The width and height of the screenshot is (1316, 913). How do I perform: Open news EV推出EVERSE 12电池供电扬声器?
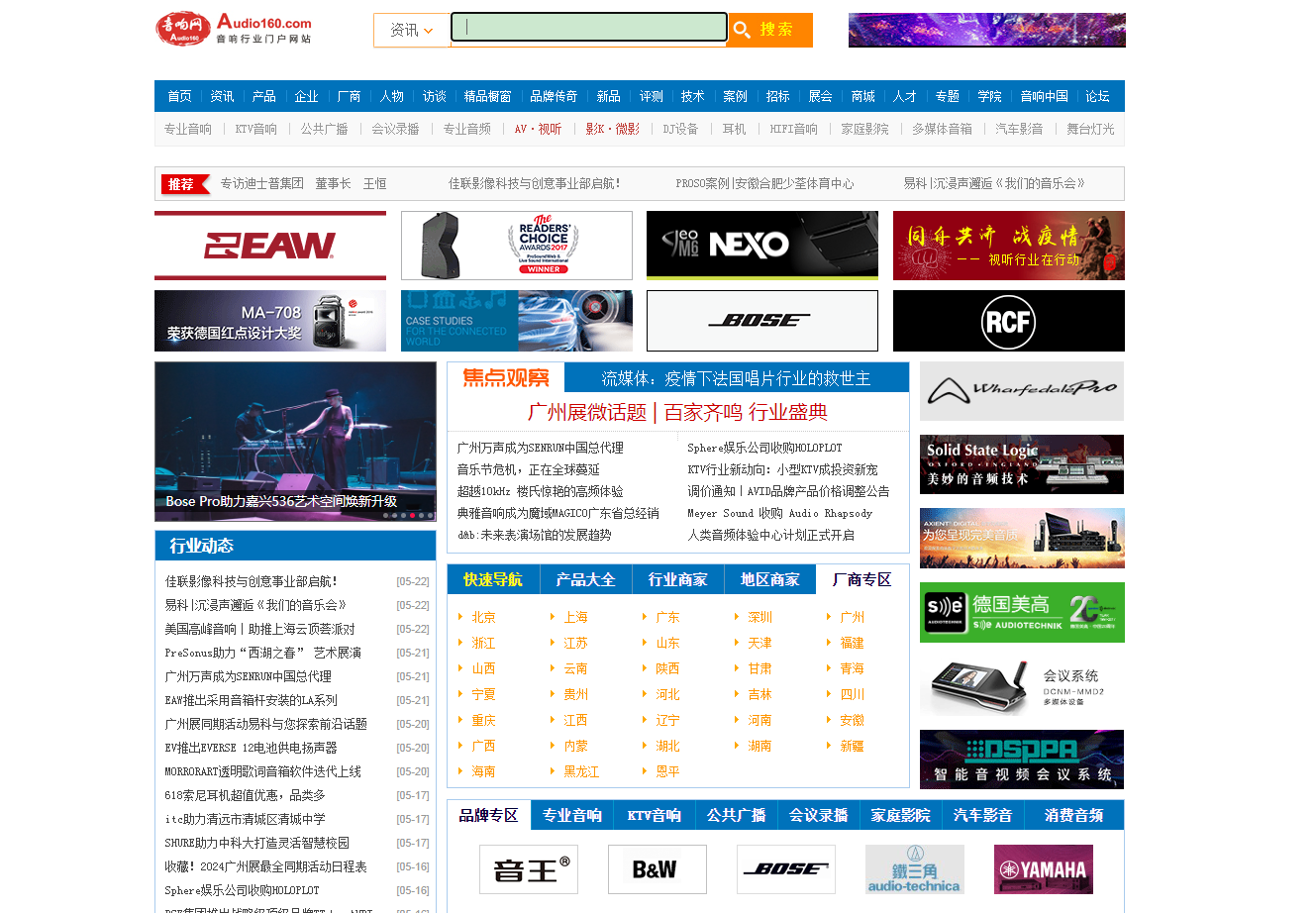tap(251, 748)
